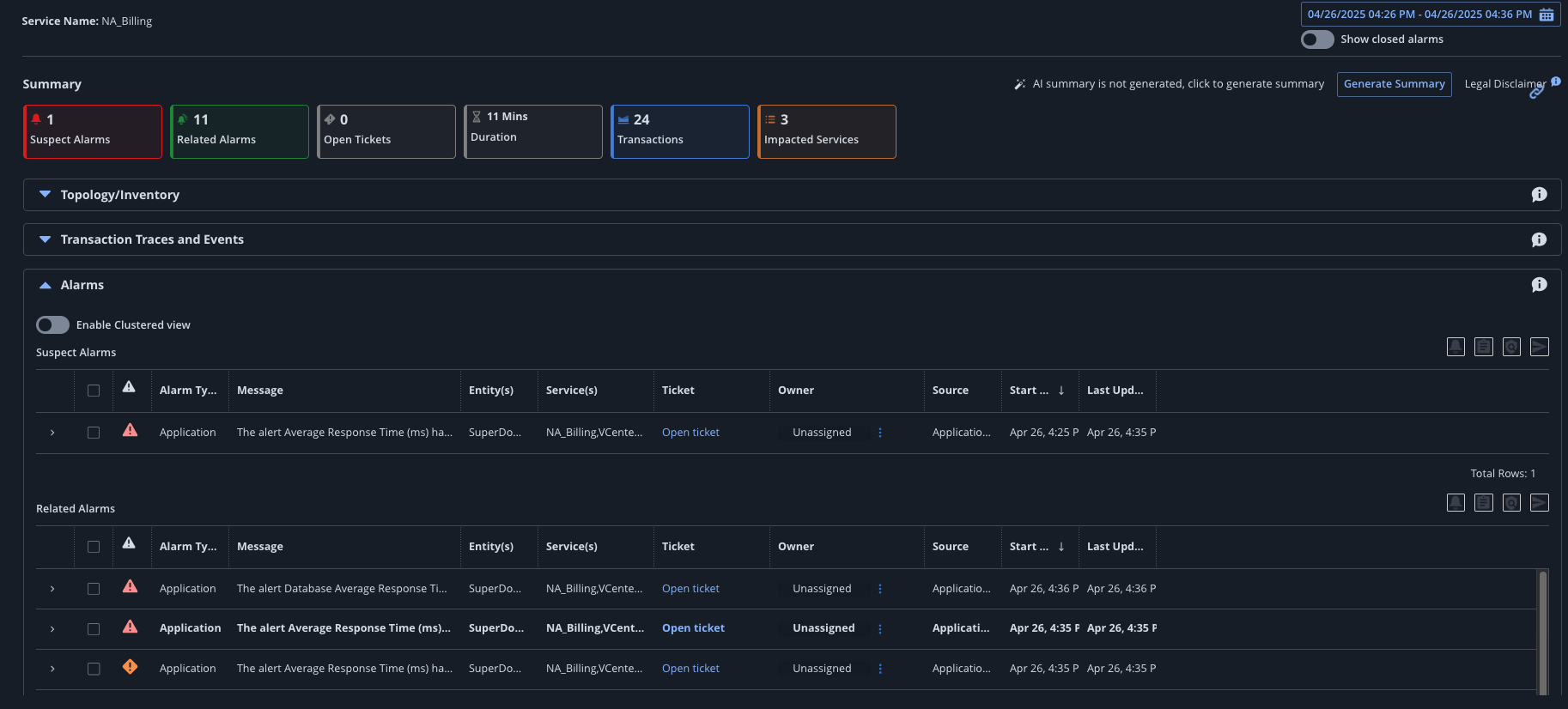Click send arrow icon above Suspect Alarms table
Screen dimensions: 1568x709
tap(1540, 347)
